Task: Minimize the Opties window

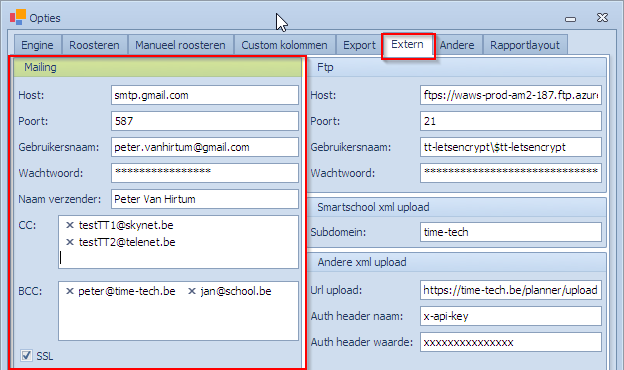Action: coord(570,19)
